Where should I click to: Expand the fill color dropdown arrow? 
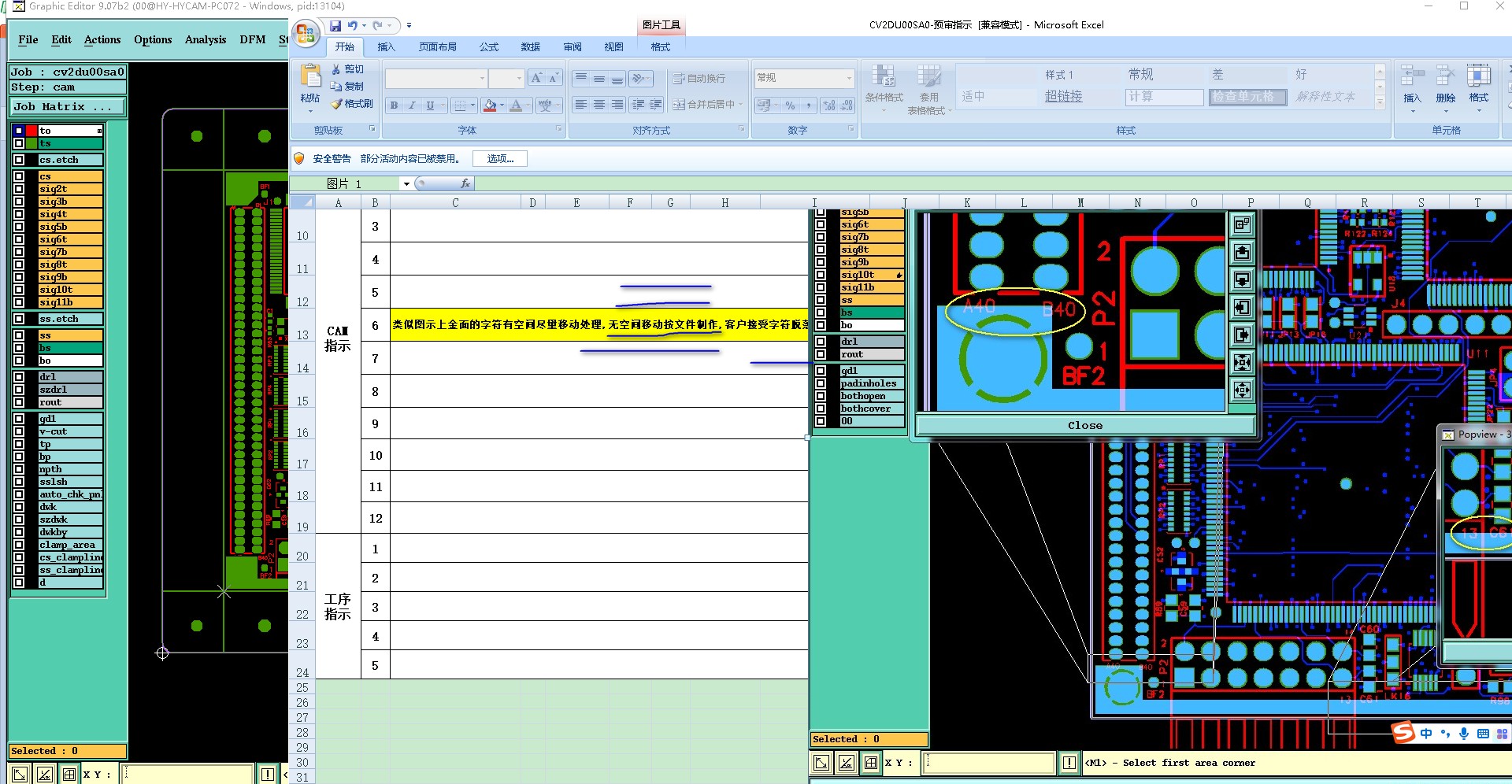(x=502, y=105)
